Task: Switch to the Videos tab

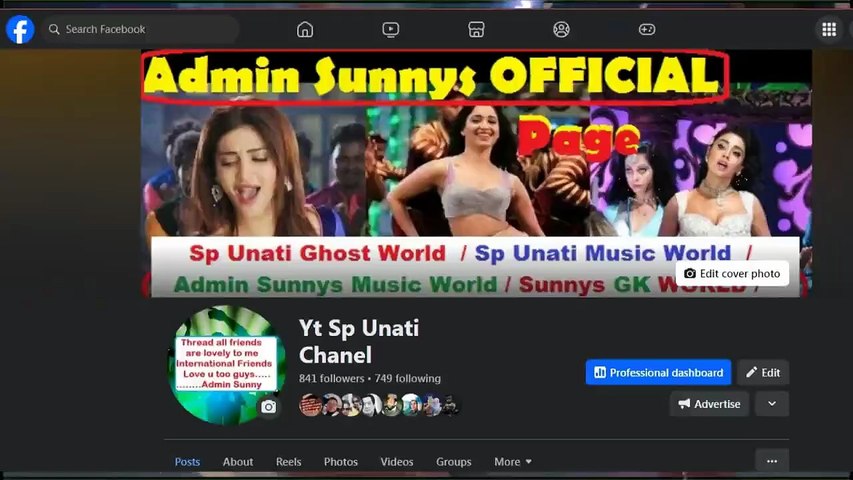Action: tap(397, 461)
